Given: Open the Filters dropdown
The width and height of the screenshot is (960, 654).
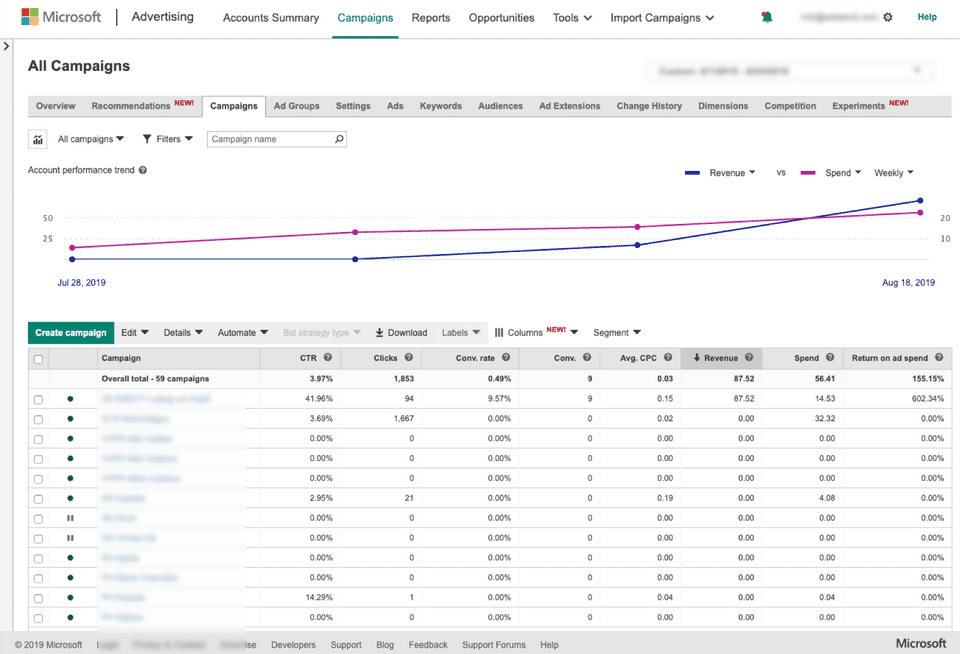Looking at the screenshot, I should tap(168, 139).
